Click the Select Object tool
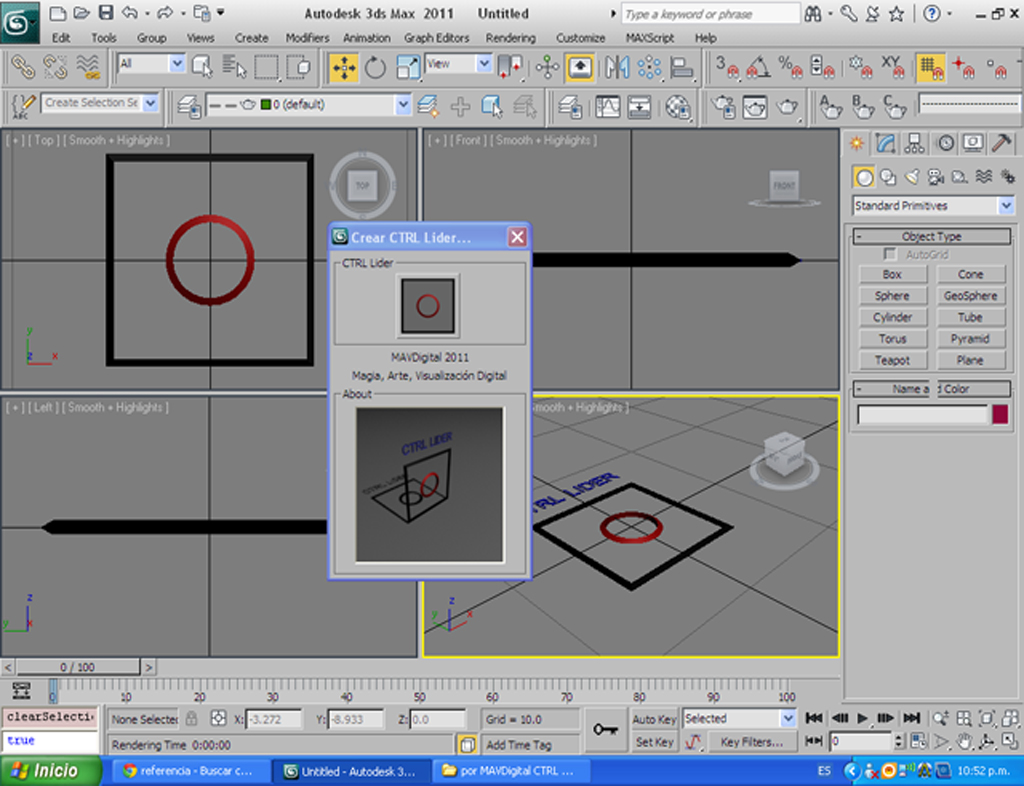Image resolution: width=1024 pixels, height=786 pixels. coord(202,67)
